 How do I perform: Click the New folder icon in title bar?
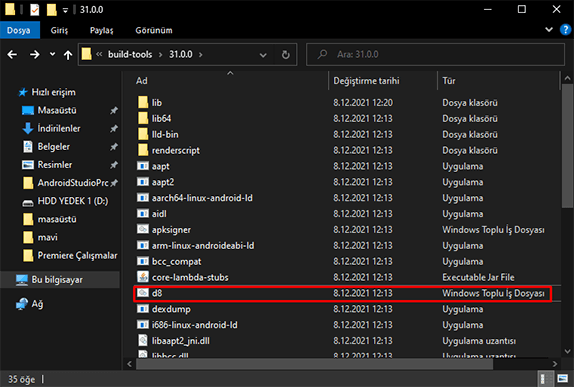point(52,10)
